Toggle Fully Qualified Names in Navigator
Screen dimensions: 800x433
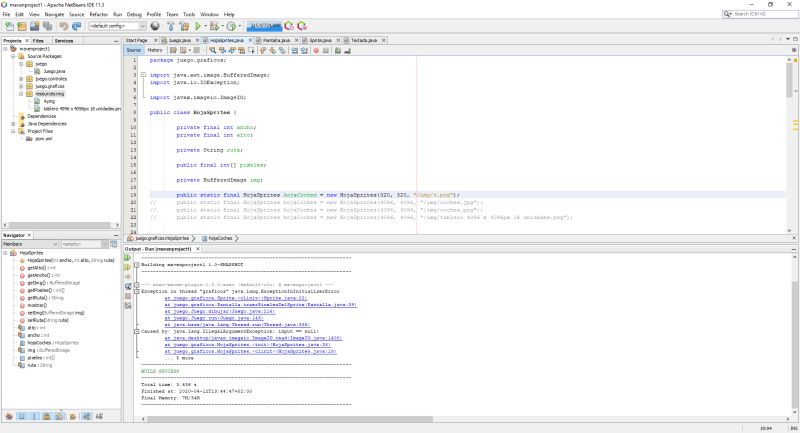pos(73,417)
